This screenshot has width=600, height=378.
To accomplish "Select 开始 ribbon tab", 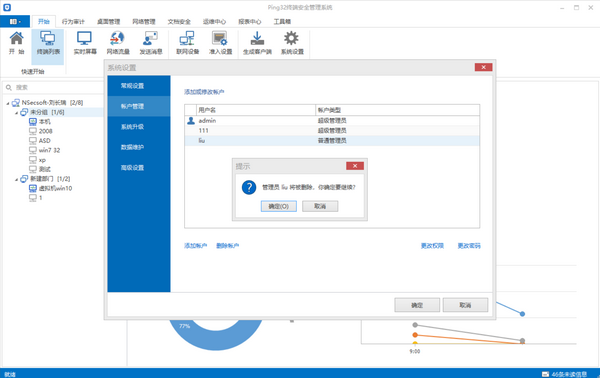I will (44, 21).
